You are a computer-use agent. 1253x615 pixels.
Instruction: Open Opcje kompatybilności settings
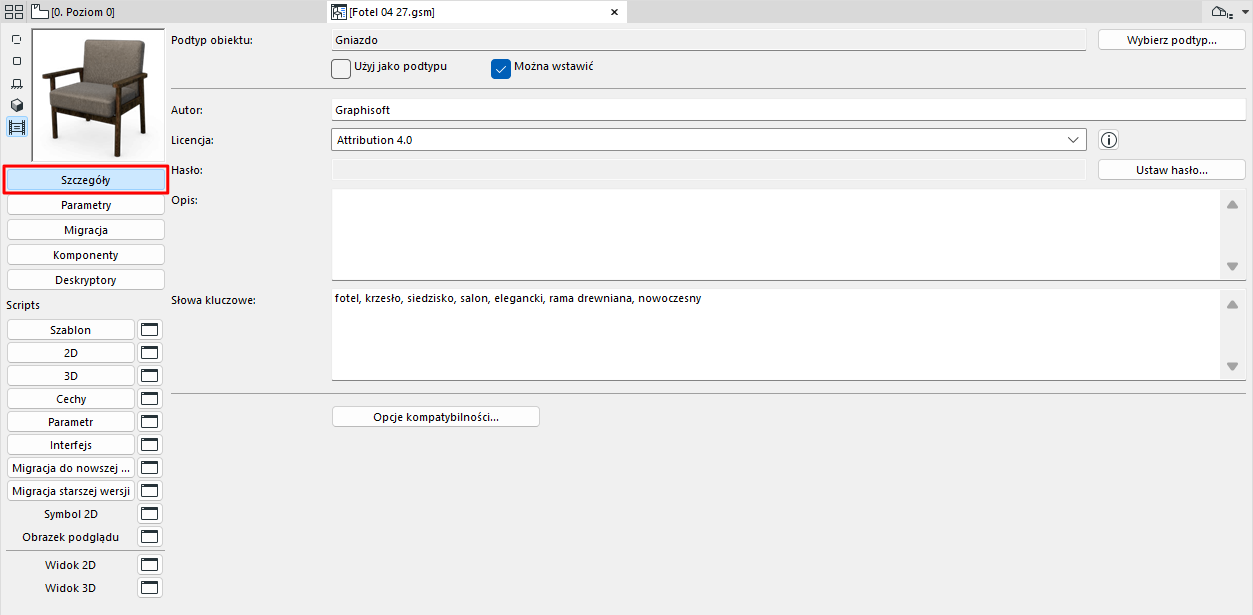435,416
